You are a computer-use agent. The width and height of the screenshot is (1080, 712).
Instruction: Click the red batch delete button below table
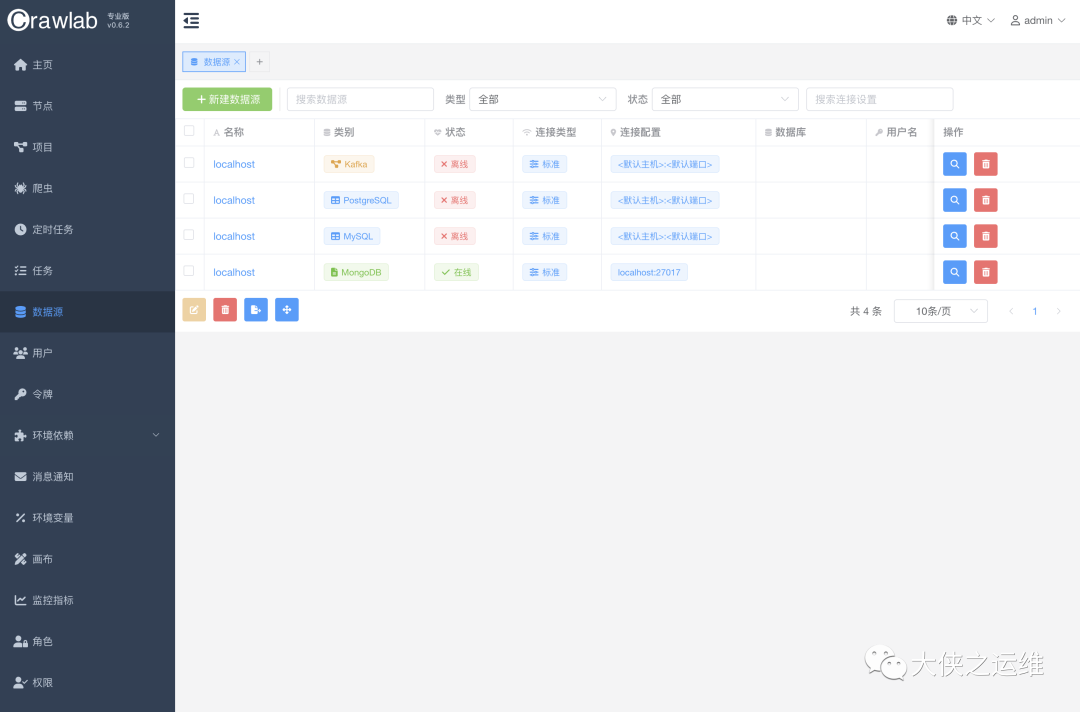coord(225,310)
